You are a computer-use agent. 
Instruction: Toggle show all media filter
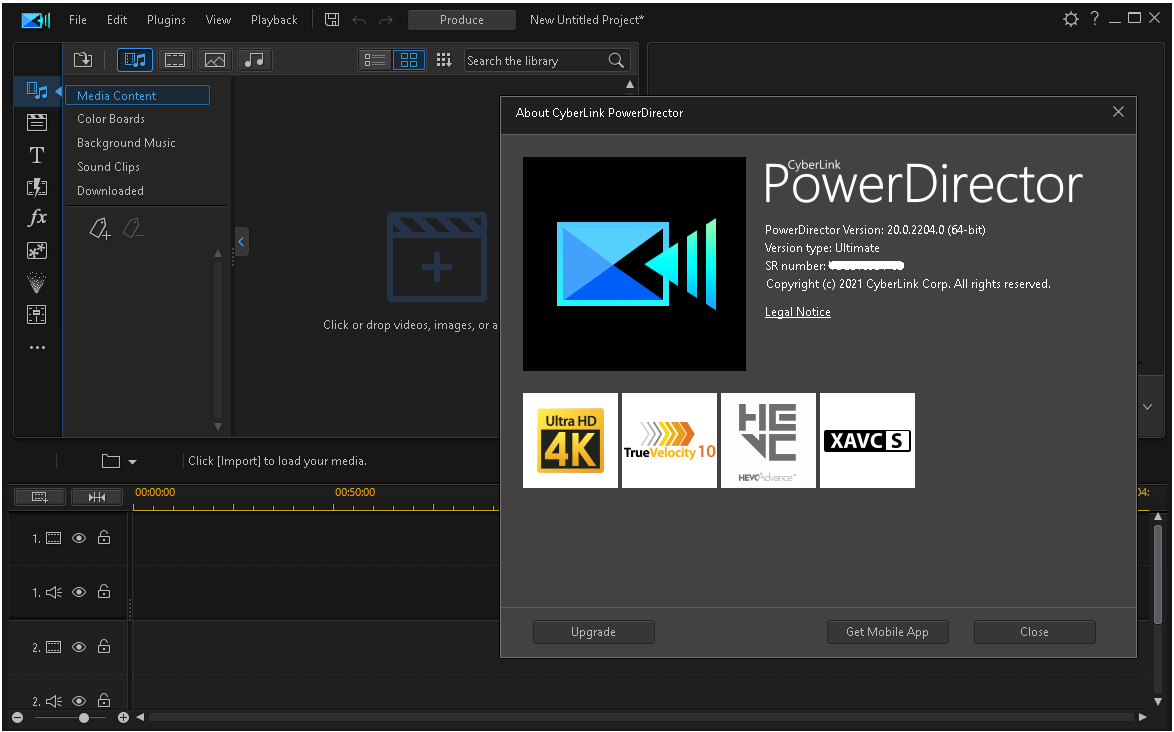click(x=135, y=60)
